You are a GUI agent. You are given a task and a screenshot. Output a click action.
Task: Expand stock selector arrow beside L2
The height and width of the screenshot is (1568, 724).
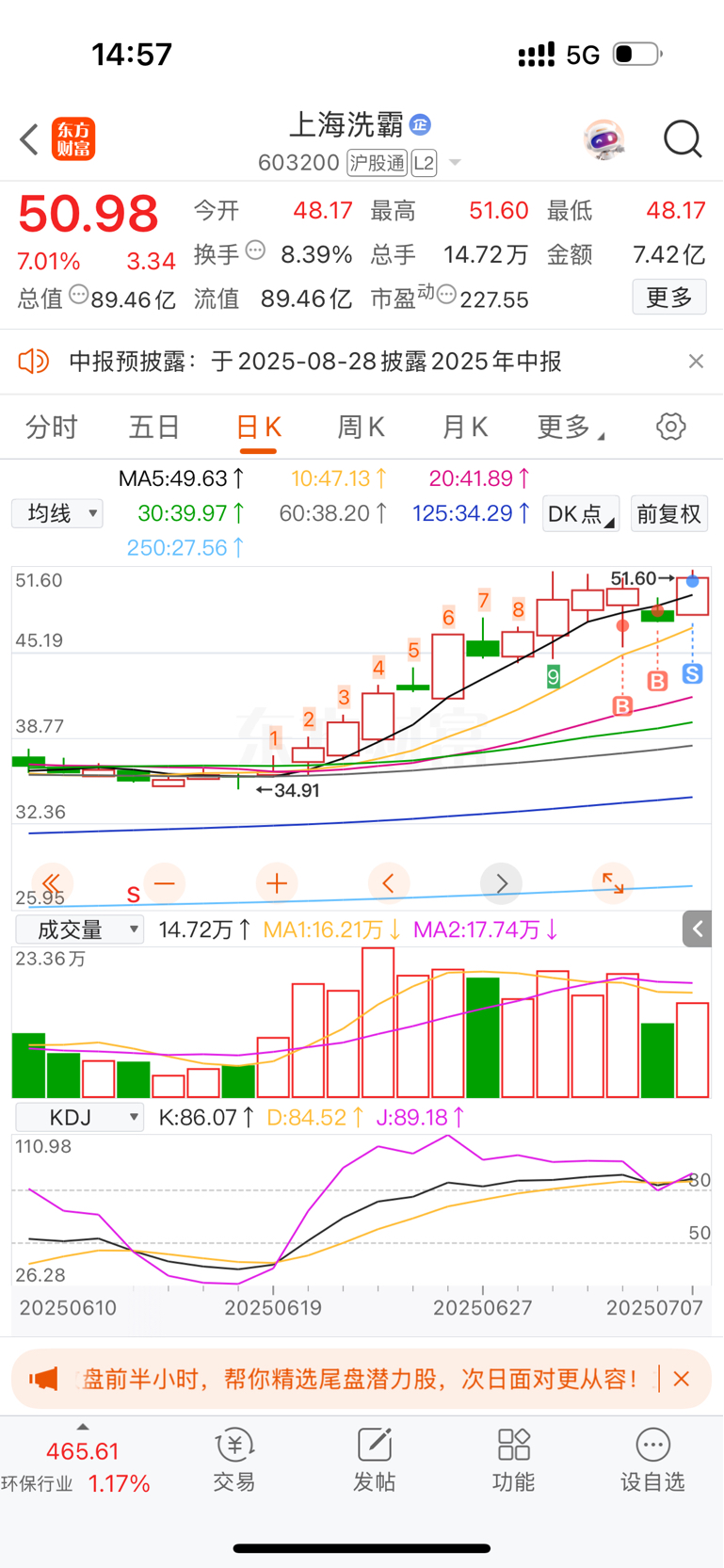pos(455,163)
